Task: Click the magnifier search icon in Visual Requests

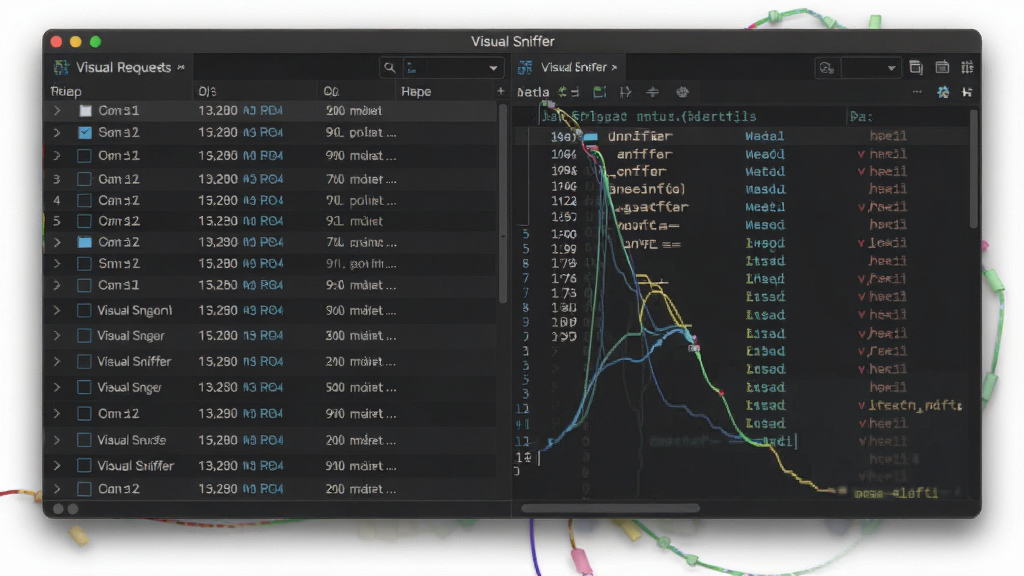Action: [389, 67]
